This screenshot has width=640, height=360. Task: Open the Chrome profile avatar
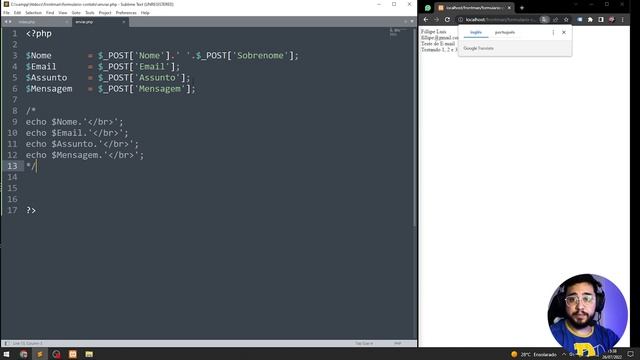[x=612, y=20]
